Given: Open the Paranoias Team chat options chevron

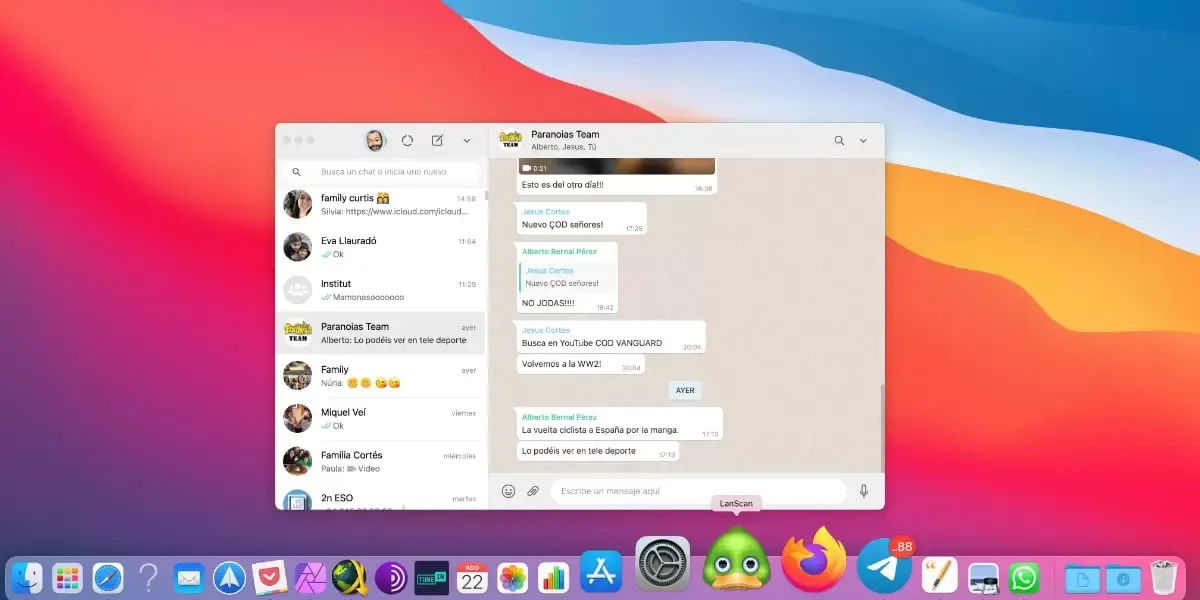Looking at the screenshot, I should [x=862, y=140].
